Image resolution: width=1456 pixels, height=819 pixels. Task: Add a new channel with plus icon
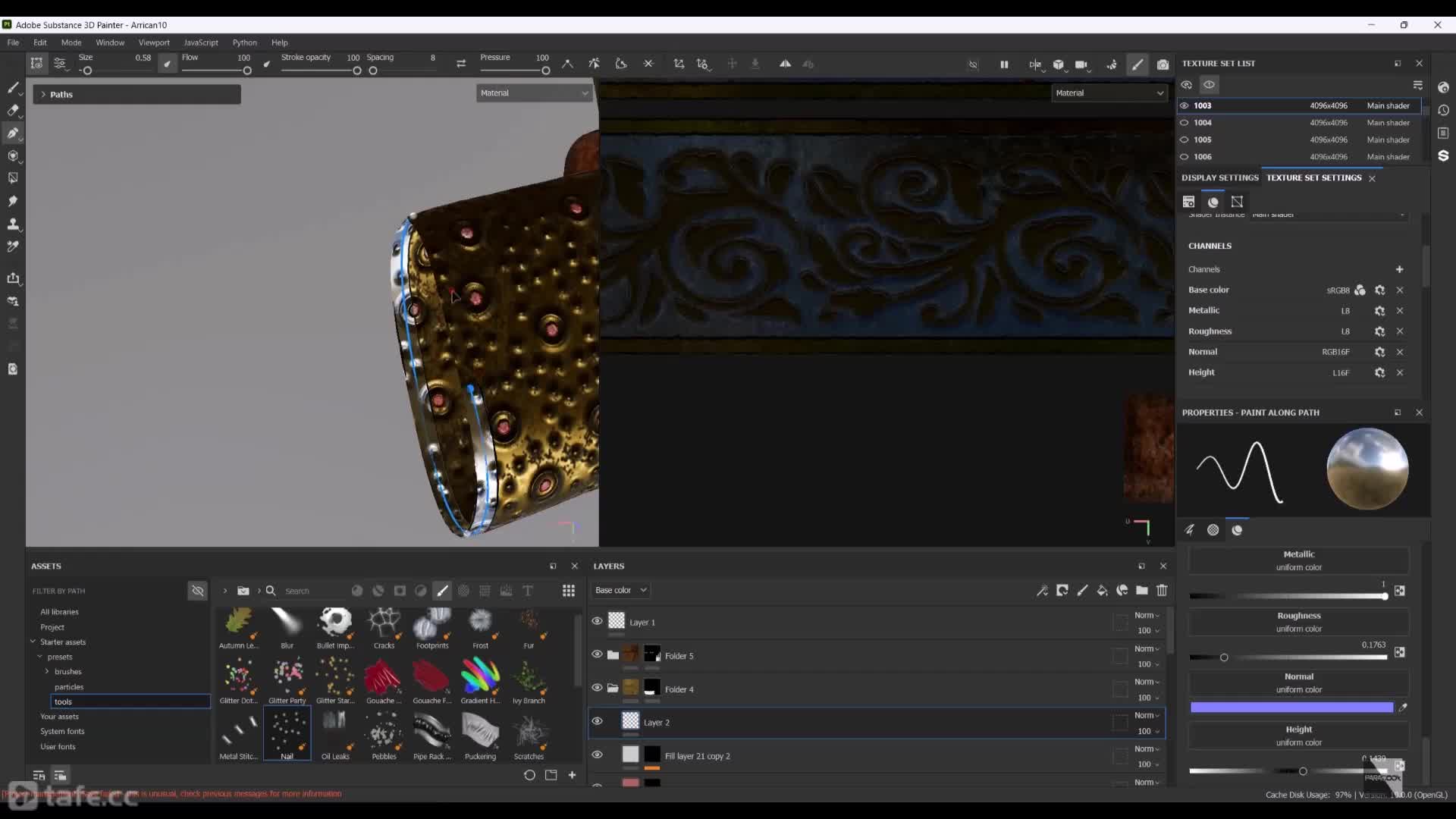pos(1399,269)
